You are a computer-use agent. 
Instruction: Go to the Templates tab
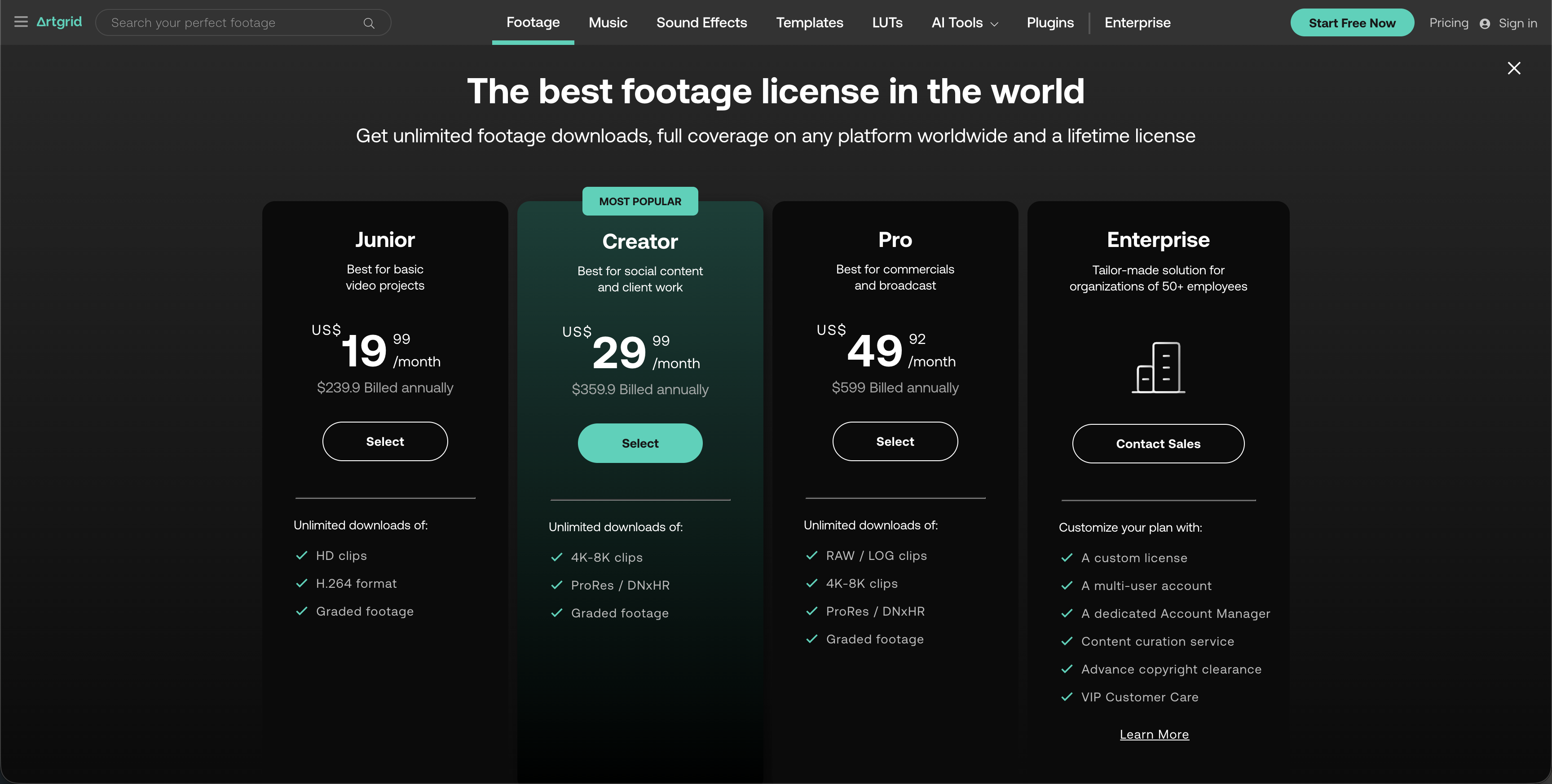pos(809,22)
